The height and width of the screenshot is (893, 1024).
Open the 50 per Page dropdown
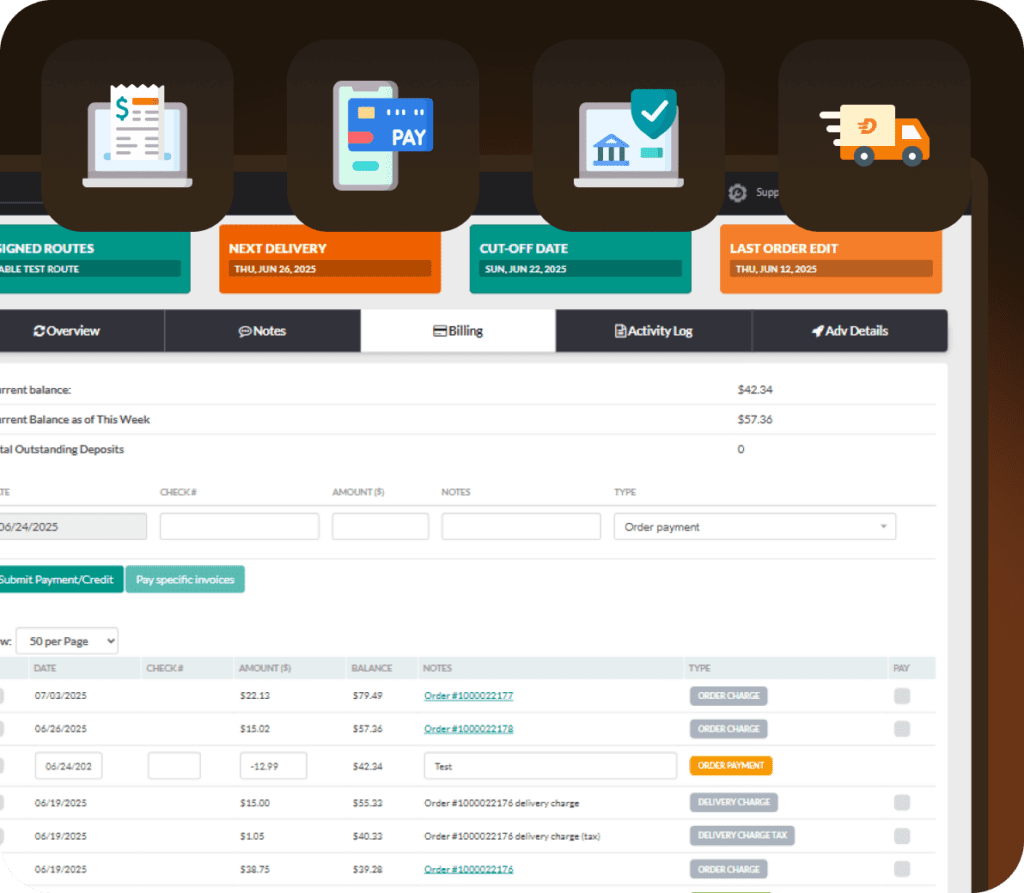[67, 641]
